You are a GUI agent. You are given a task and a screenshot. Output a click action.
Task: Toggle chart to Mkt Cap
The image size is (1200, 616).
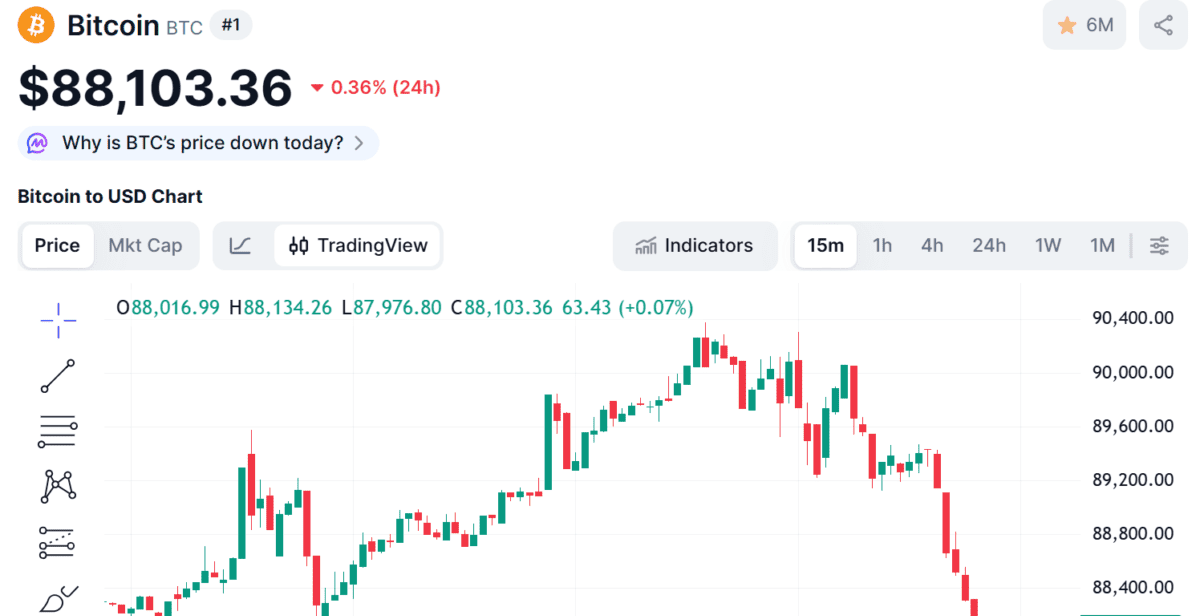click(145, 246)
